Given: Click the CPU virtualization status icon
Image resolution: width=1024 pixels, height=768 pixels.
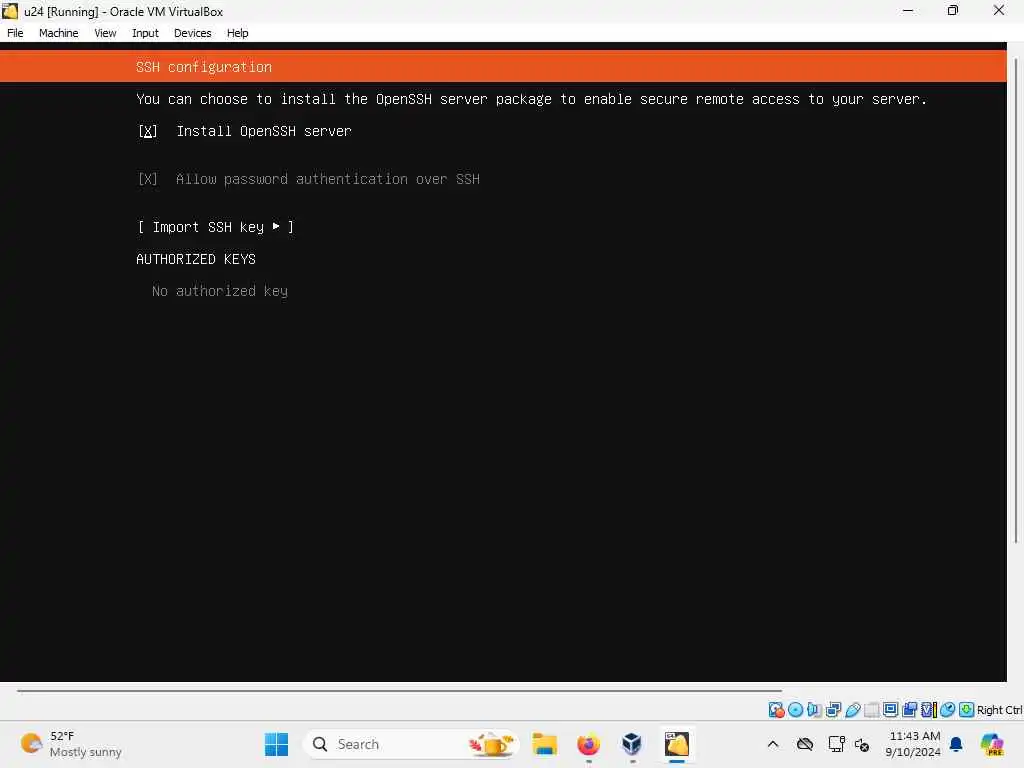Looking at the screenshot, I should [929, 710].
